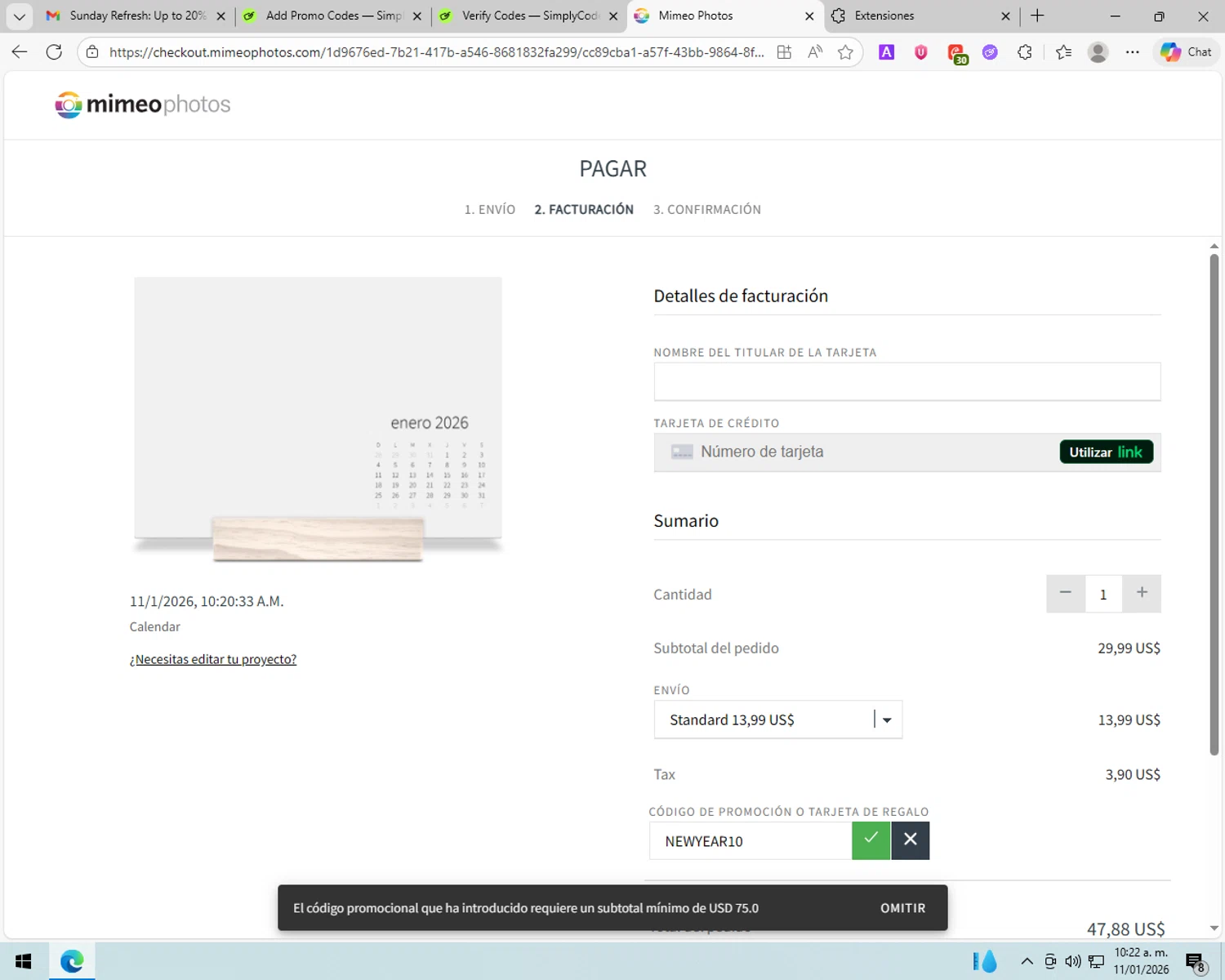Open the Extensions puzzle piece menu
Screen dimensions: 1225x980
[x=1025, y=52]
